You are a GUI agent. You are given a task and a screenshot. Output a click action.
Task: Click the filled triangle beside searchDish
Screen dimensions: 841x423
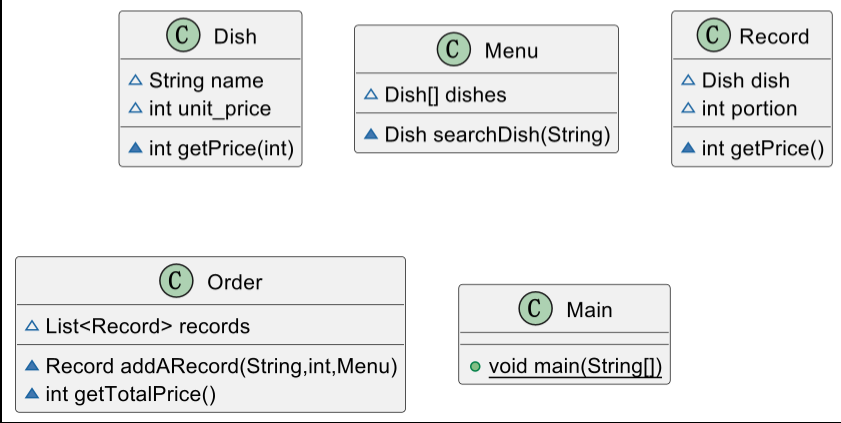[x=371, y=134]
